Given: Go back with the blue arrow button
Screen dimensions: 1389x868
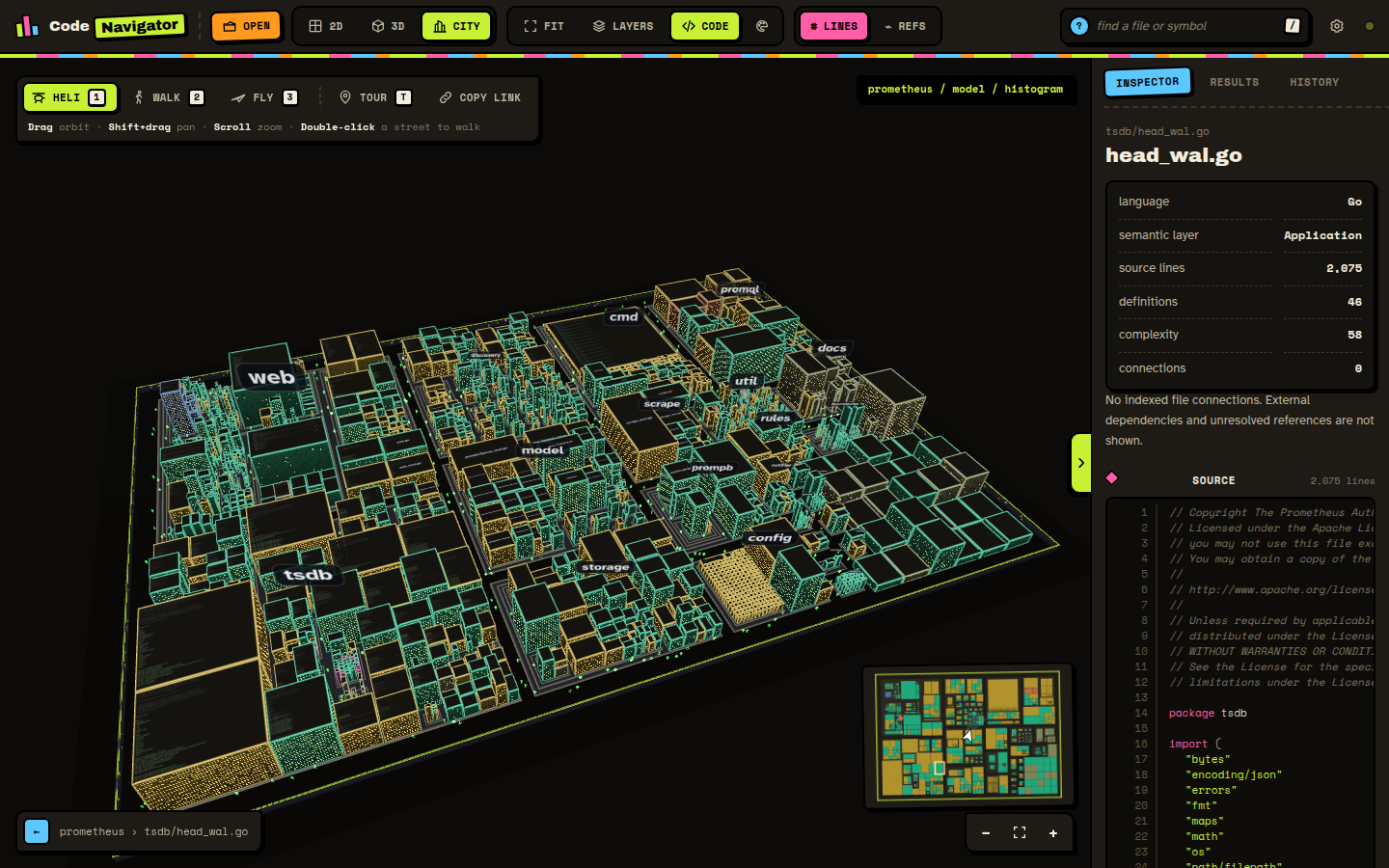Looking at the screenshot, I should (37, 831).
